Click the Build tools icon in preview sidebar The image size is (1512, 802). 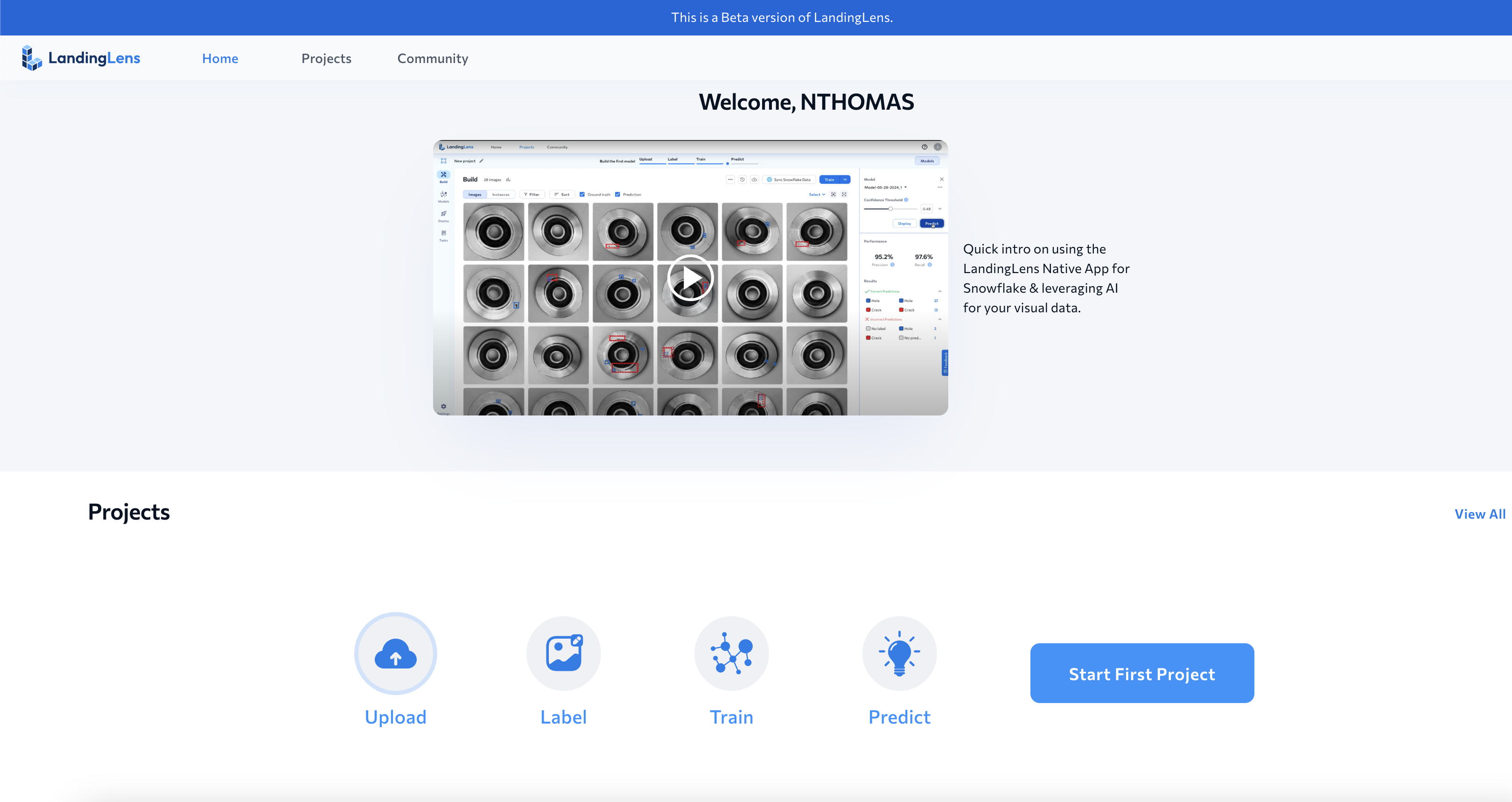(x=443, y=175)
